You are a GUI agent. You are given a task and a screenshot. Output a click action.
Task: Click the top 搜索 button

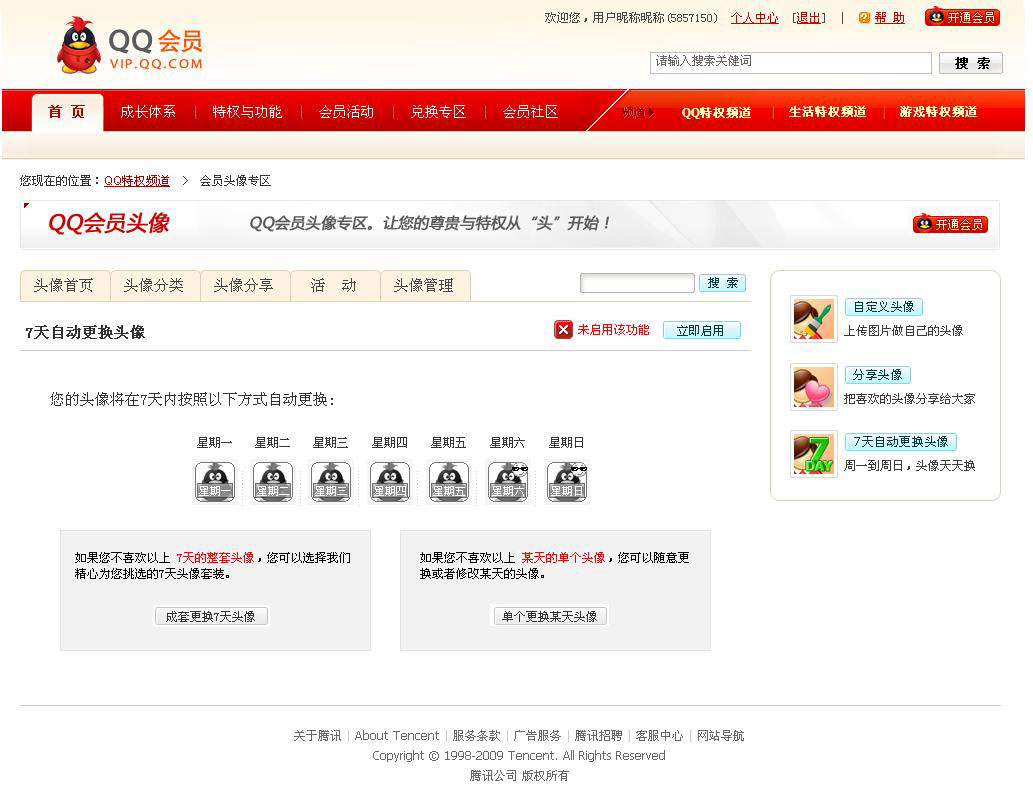click(971, 63)
